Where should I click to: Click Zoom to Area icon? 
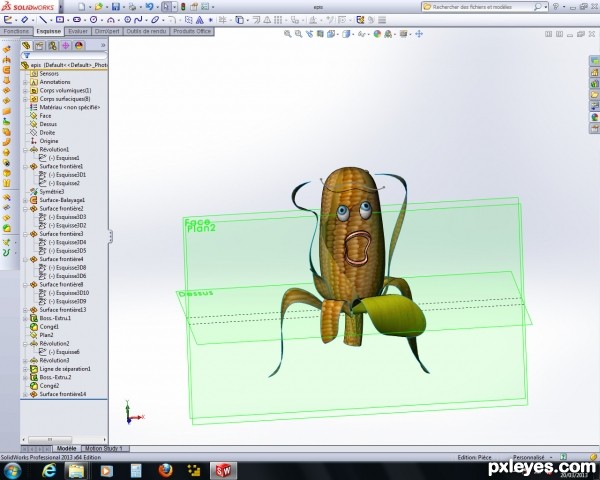coord(298,34)
